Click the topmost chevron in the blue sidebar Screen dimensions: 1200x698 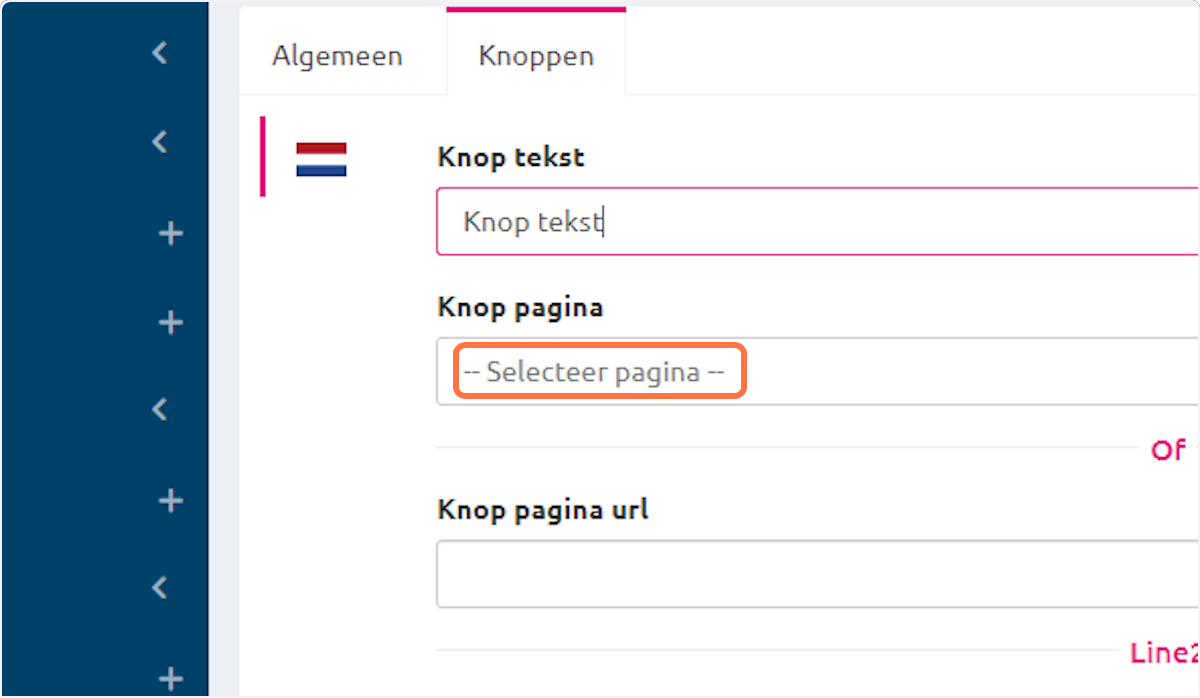[160, 53]
